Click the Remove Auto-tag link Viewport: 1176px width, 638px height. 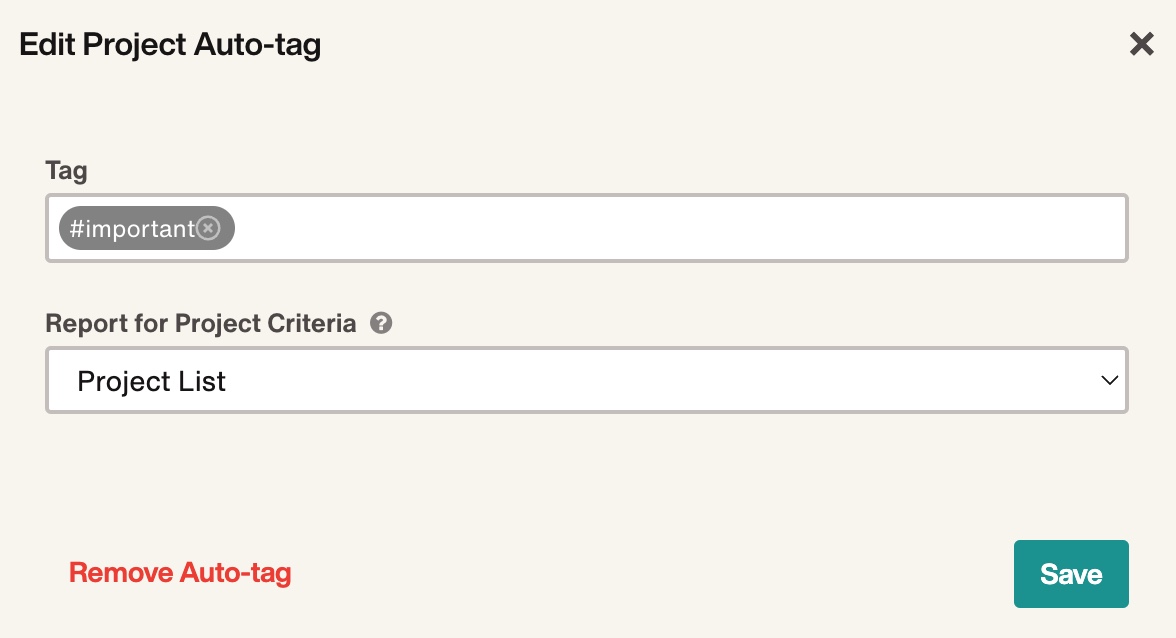click(x=180, y=573)
